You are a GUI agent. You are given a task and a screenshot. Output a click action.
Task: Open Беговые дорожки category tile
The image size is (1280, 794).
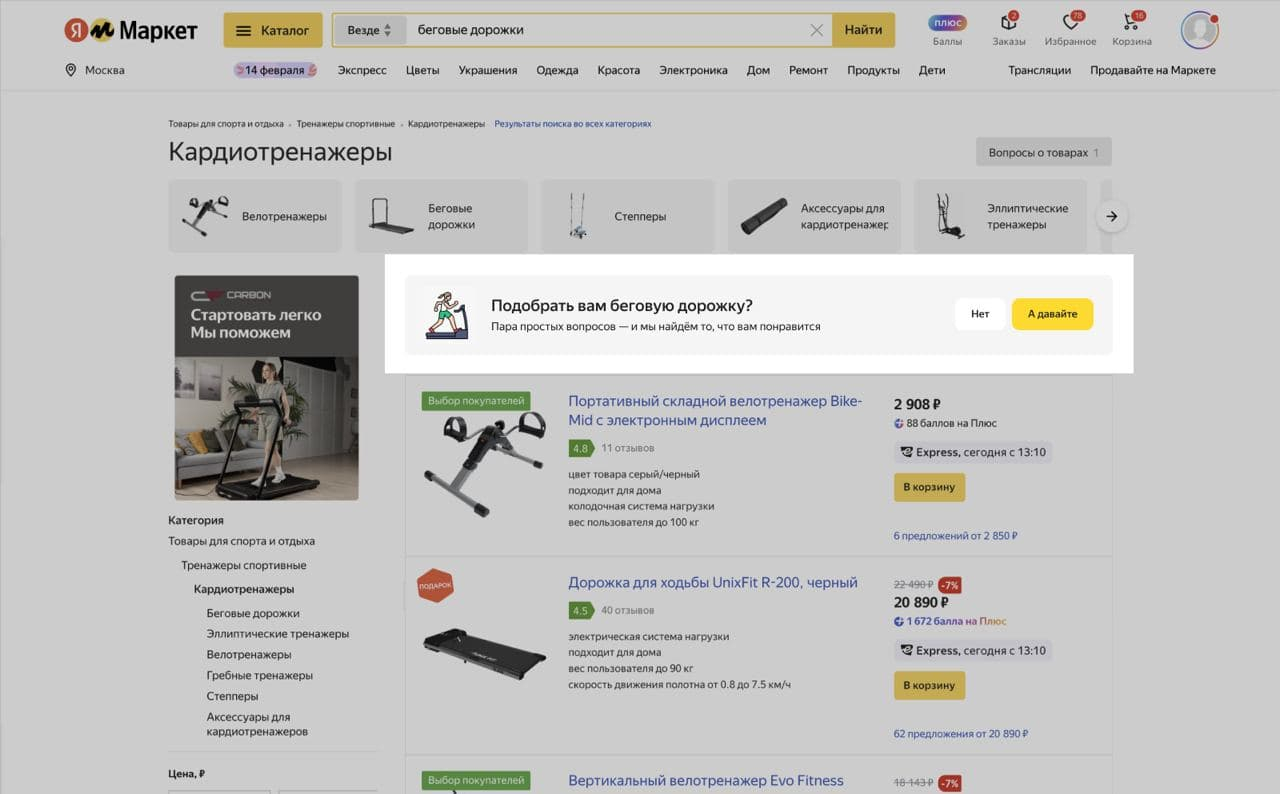click(x=441, y=216)
